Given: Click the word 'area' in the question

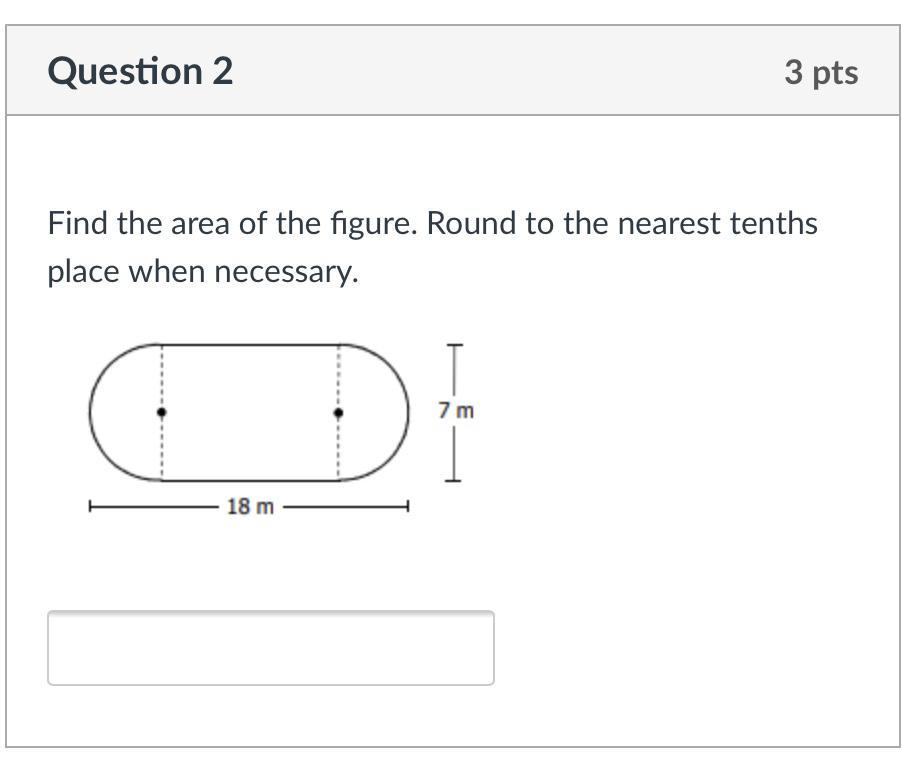Looking at the screenshot, I should [201, 223].
